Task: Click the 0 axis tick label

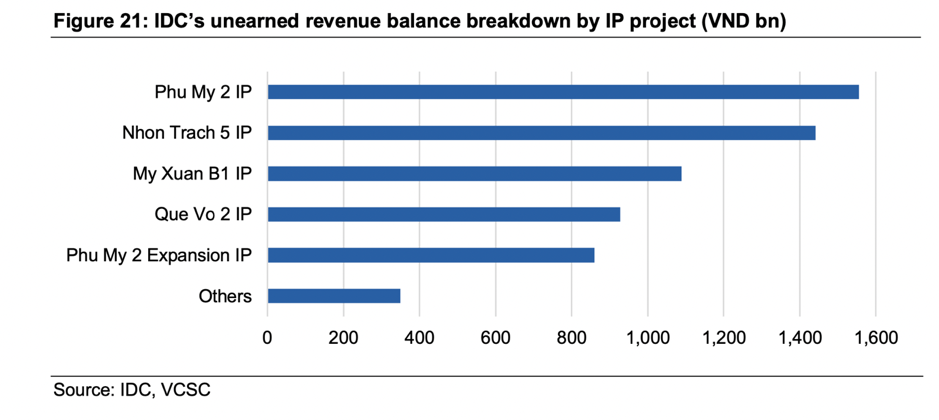Action: (x=267, y=337)
